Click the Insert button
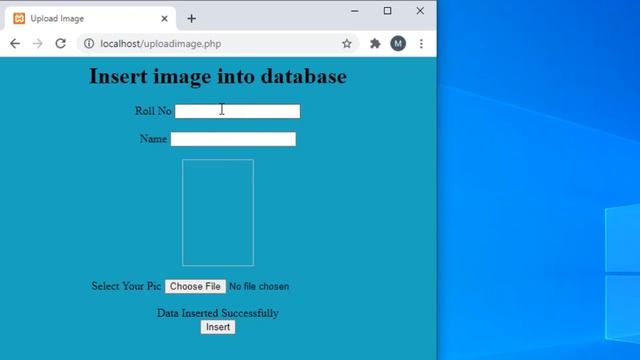This screenshot has height=360, width=640. tap(218, 327)
